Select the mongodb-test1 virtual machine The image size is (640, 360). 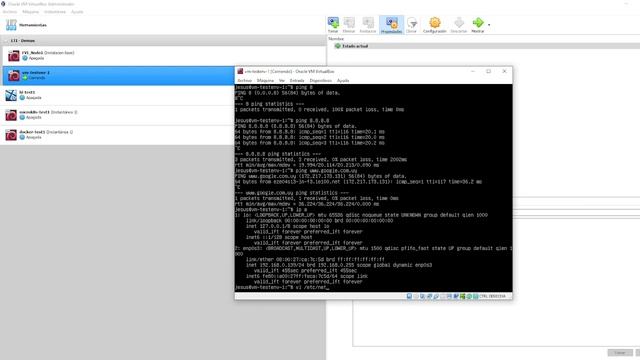pos(118,115)
